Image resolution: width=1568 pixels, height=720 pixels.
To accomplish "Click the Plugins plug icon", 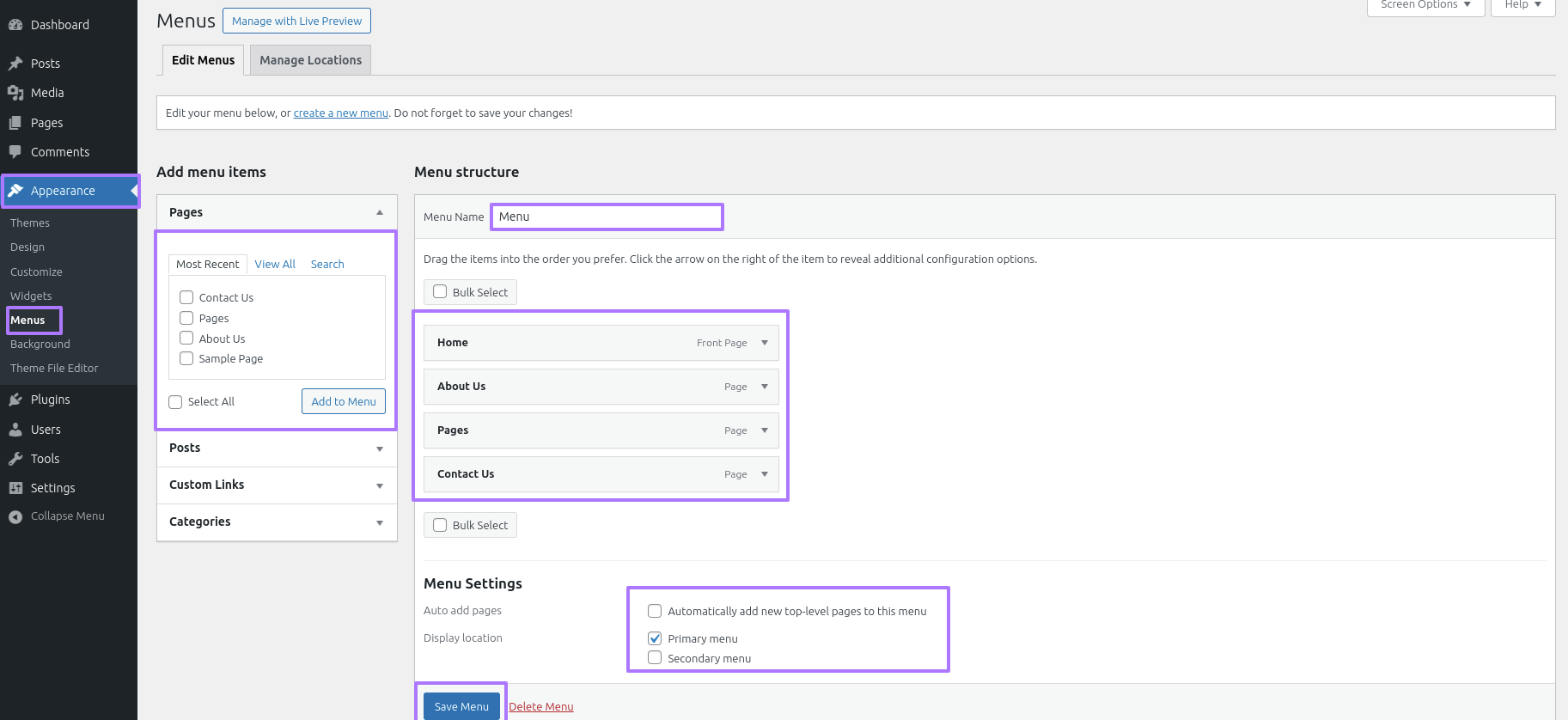I will [15, 400].
